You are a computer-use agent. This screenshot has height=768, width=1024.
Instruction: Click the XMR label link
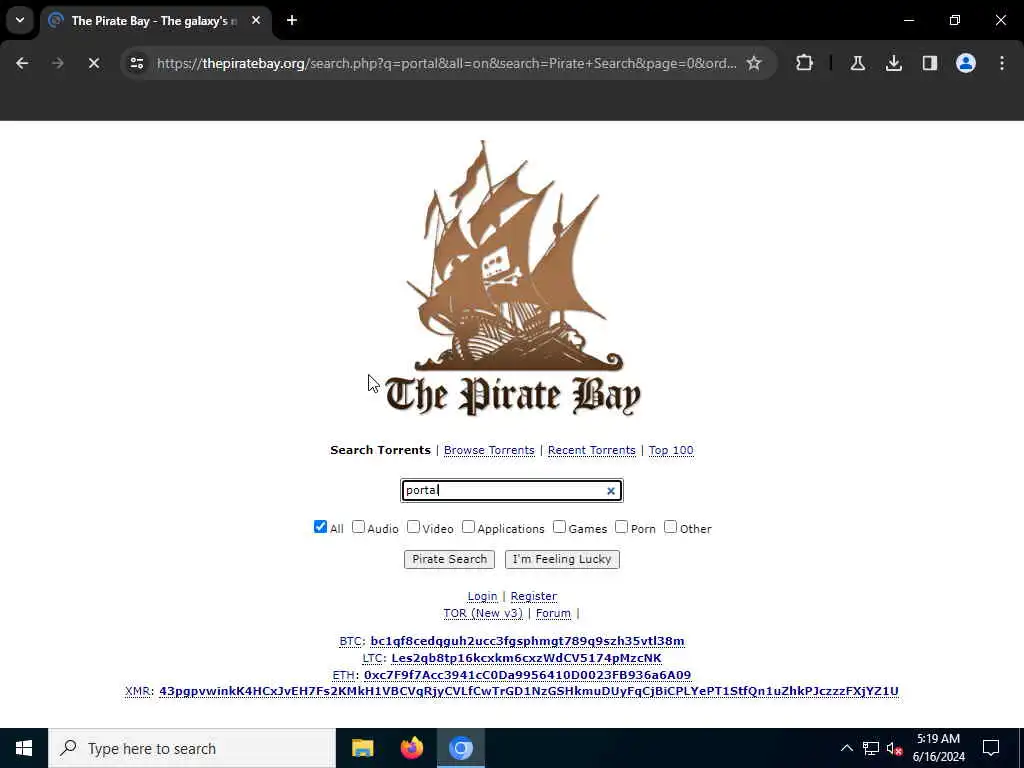point(138,691)
